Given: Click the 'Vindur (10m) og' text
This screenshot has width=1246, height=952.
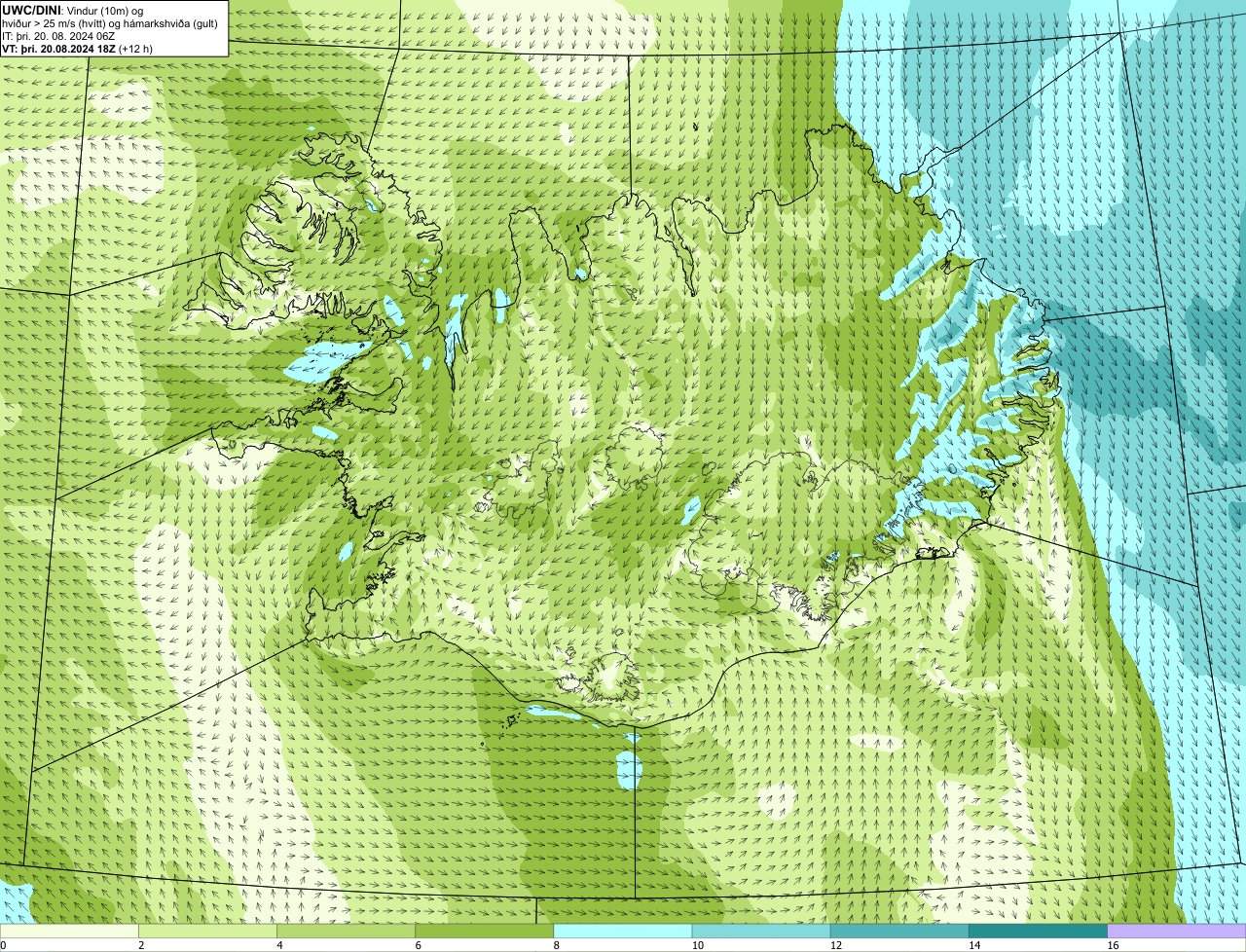Looking at the screenshot, I should point(105,10).
